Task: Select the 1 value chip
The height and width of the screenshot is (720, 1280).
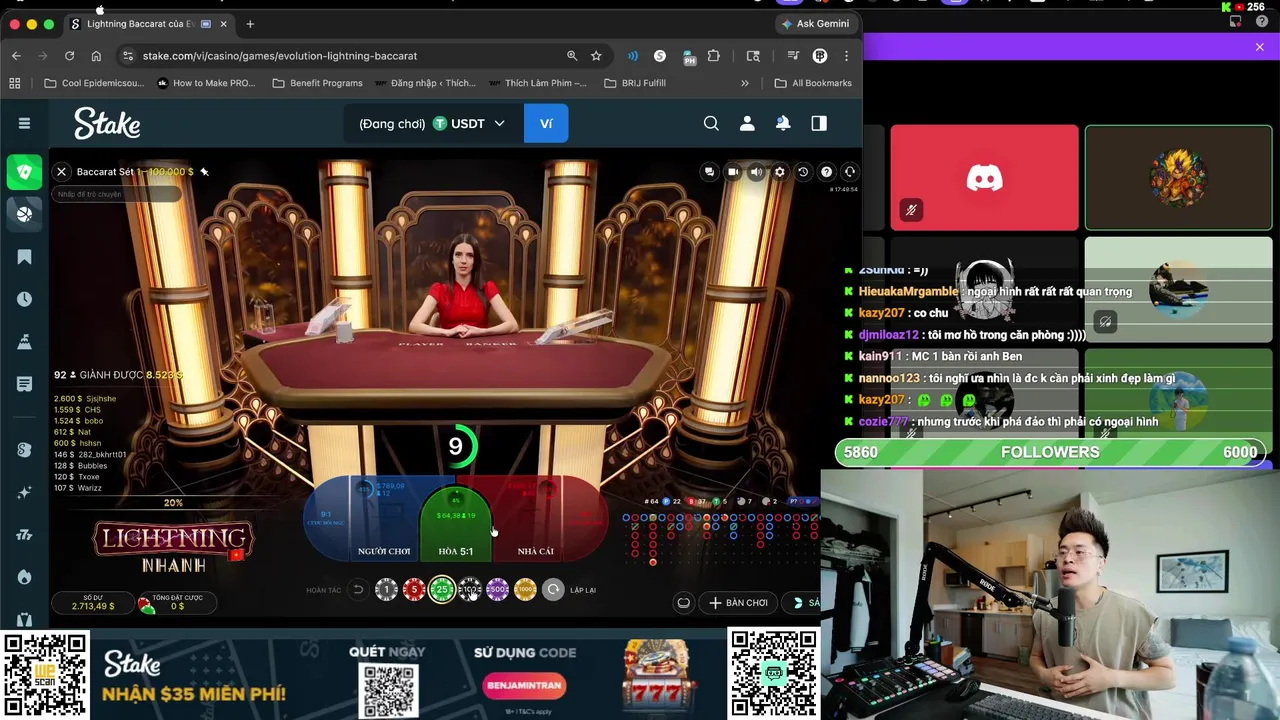Action: click(386, 590)
